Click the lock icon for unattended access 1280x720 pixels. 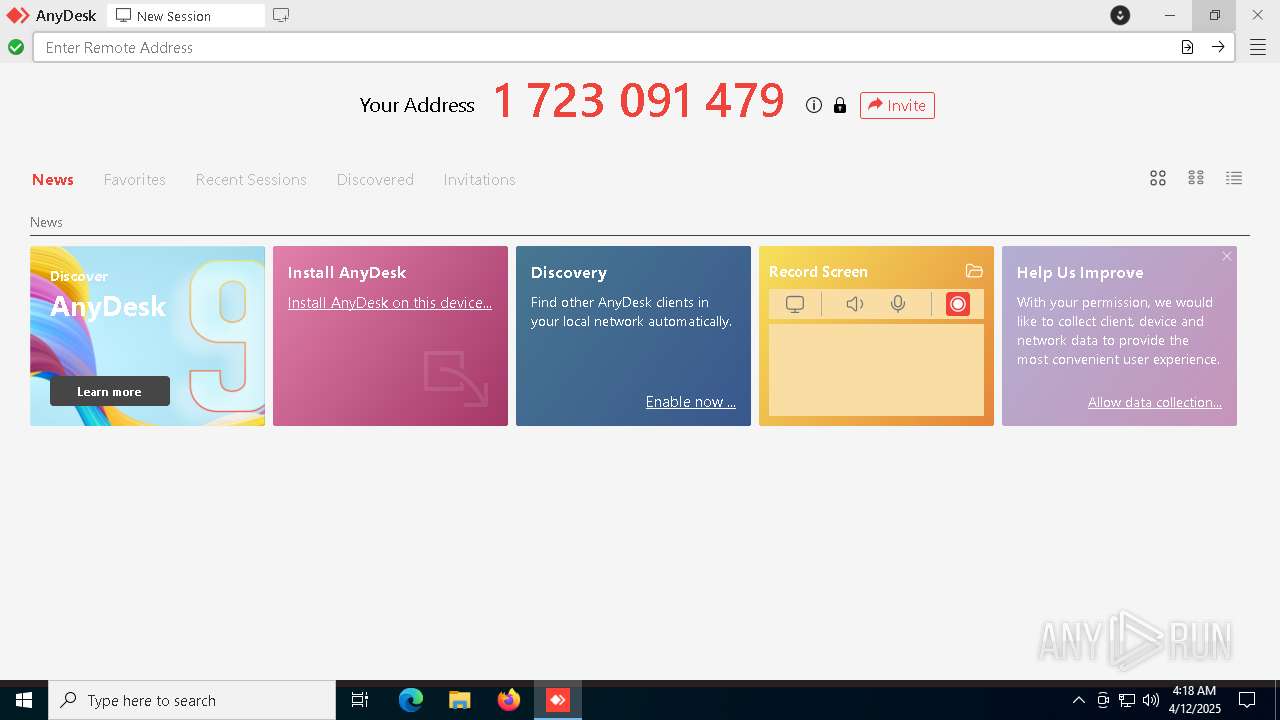840,105
